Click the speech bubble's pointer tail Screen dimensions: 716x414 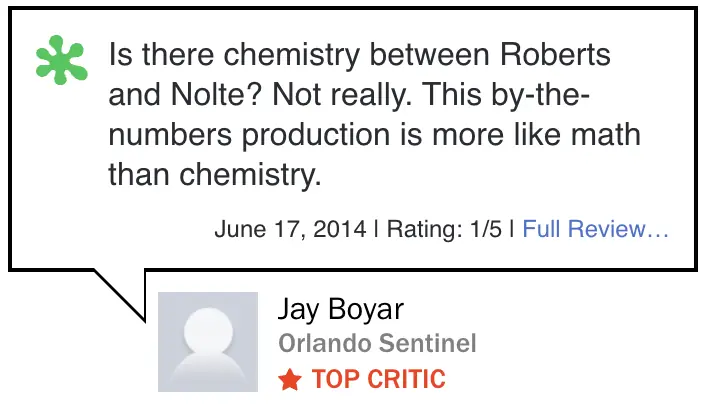(122, 292)
